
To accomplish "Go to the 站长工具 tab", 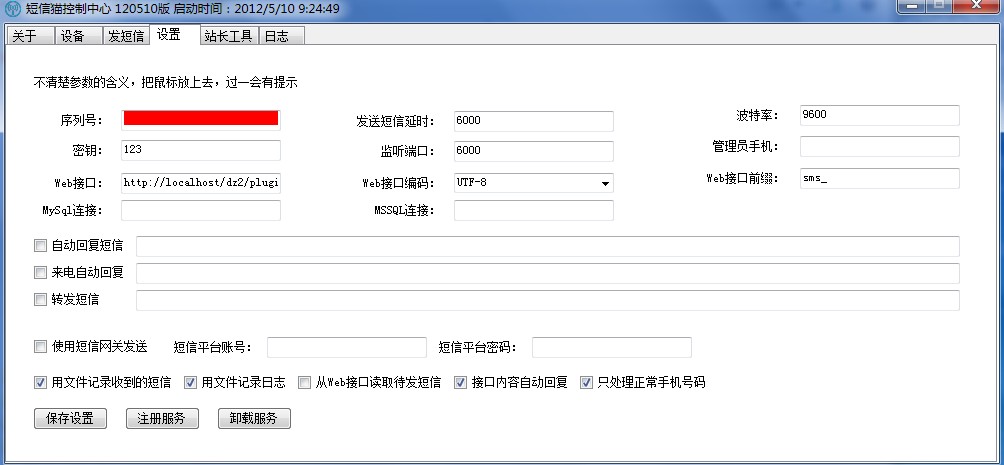I will (229, 36).
